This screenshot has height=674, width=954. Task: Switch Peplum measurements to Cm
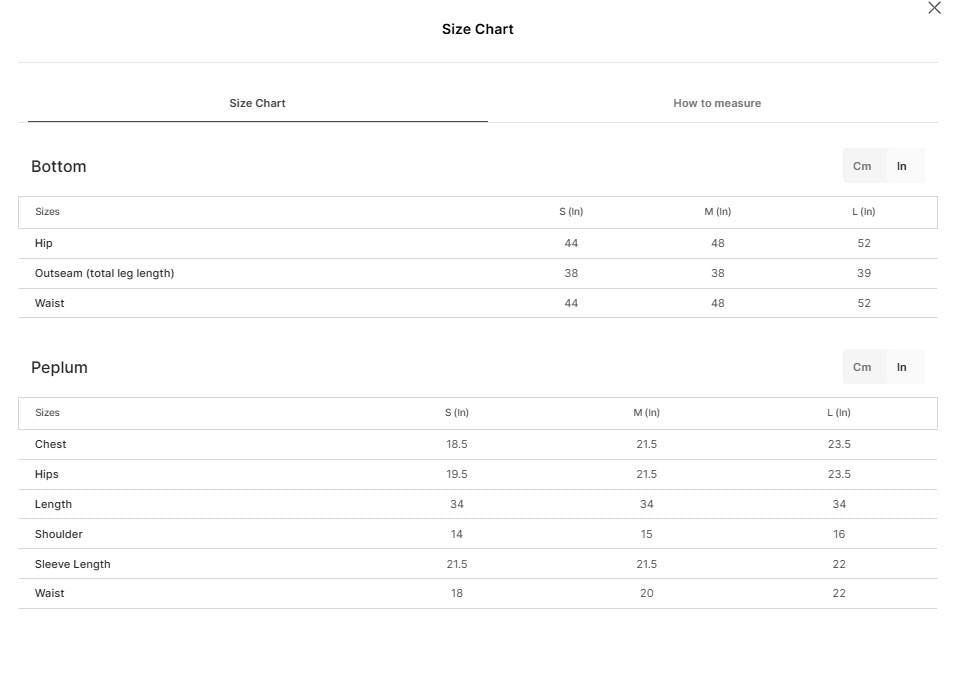pyautogui.click(x=862, y=367)
